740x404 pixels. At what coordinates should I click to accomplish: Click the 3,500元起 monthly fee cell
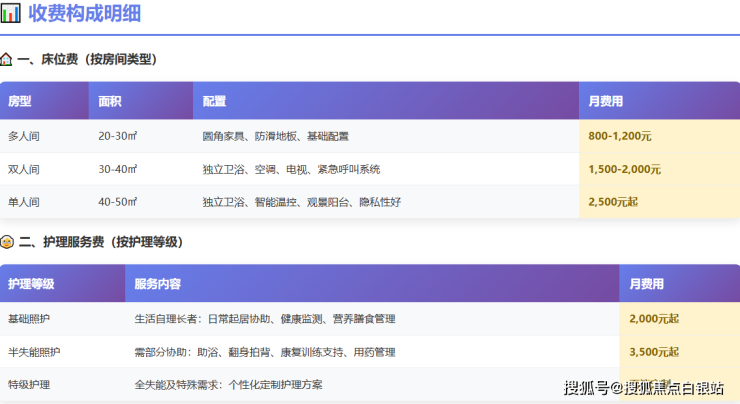tap(654, 352)
